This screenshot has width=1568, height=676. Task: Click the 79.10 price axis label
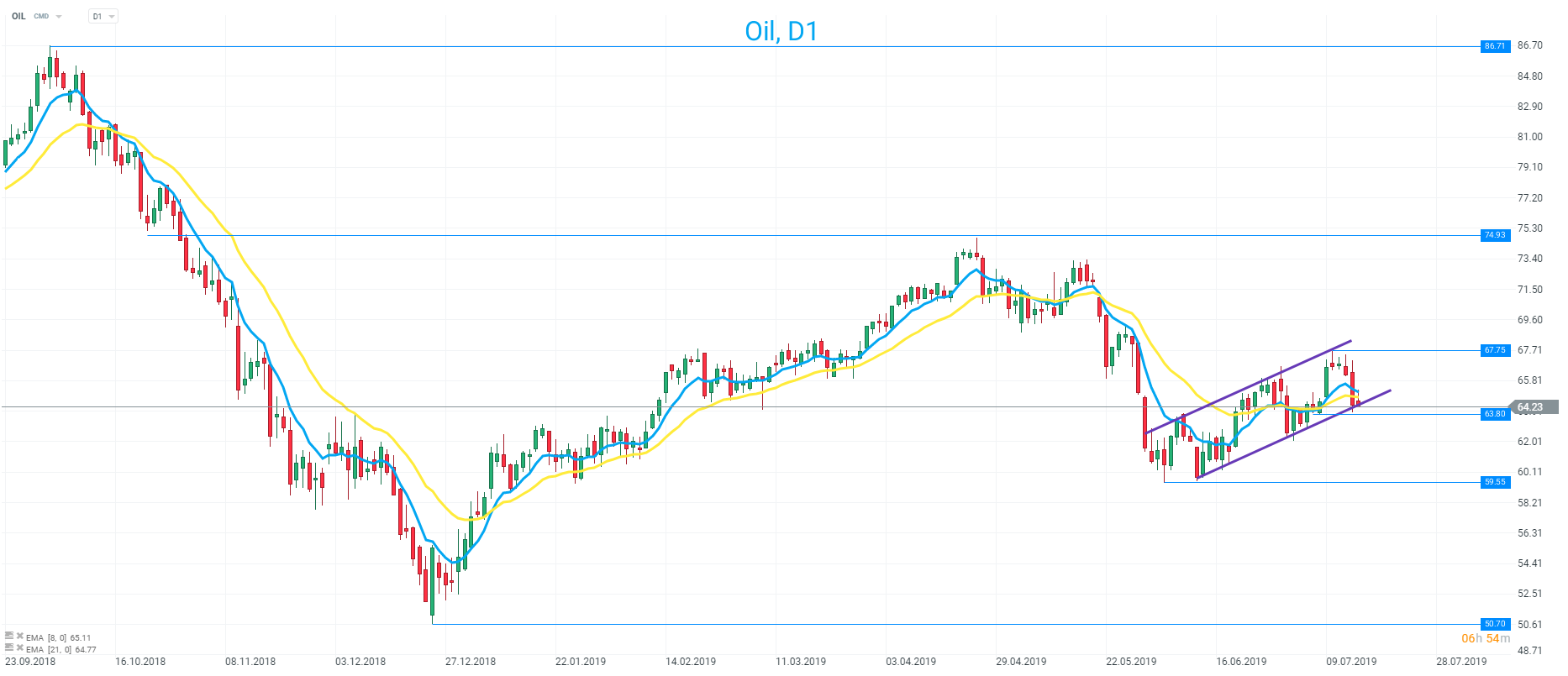coord(1530,167)
